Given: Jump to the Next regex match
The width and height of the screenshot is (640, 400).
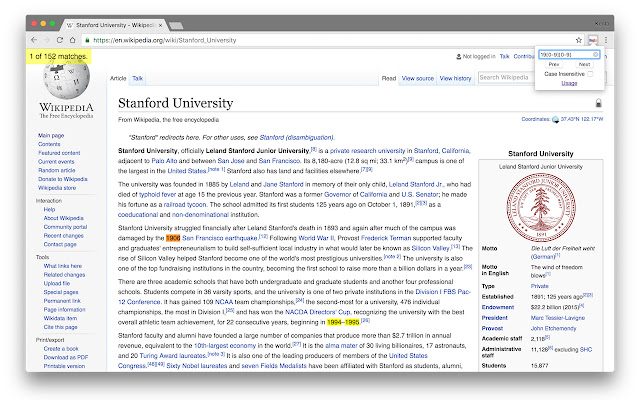Looking at the screenshot, I should click(x=584, y=64).
